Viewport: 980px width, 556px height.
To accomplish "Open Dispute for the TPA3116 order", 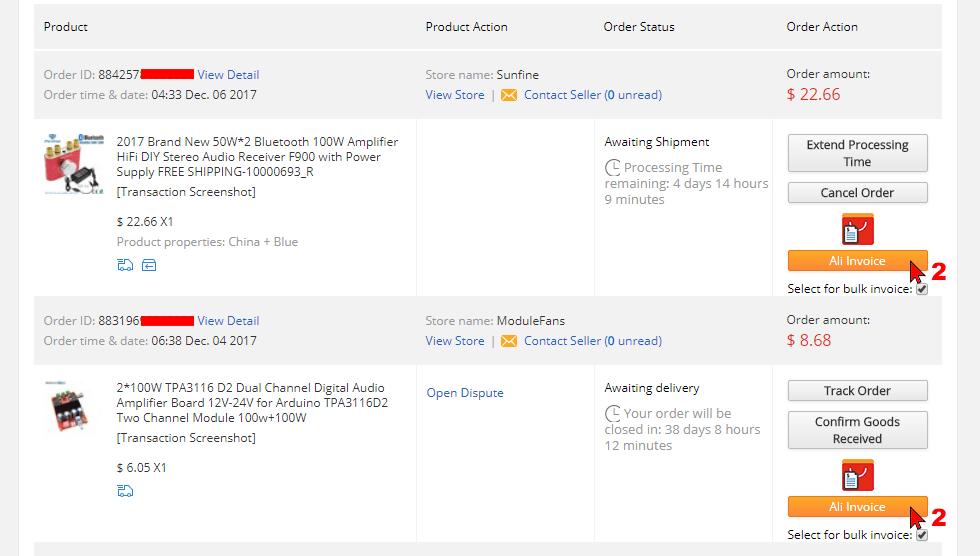I will (465, 393).
